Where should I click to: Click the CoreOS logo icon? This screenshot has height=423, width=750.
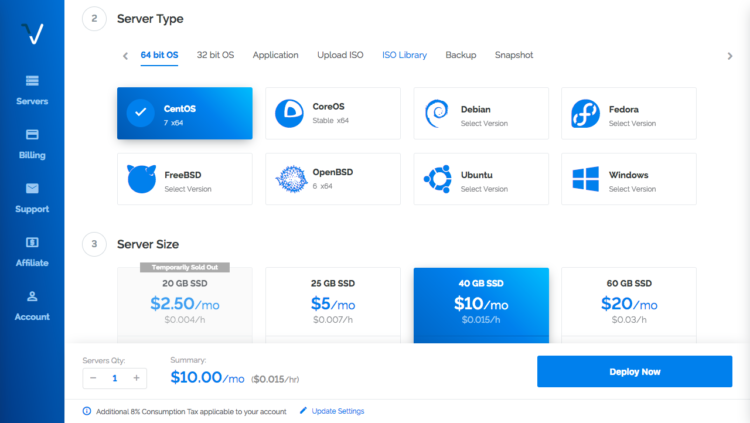(x=289, y=113)
